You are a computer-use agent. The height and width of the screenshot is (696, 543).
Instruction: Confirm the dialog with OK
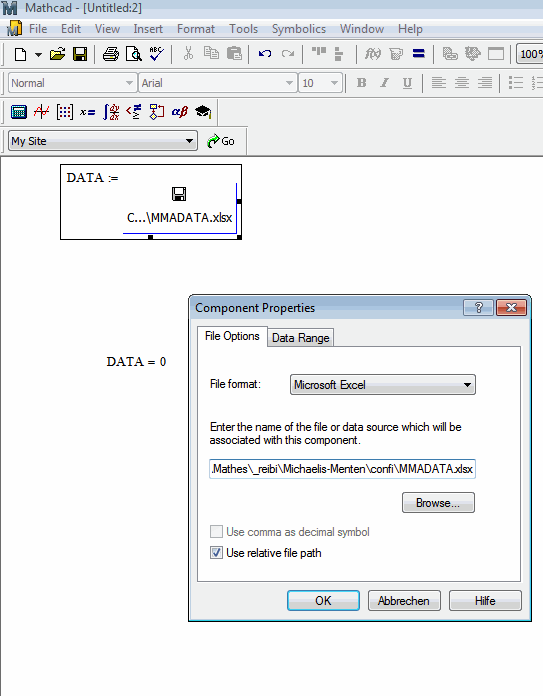323,601
